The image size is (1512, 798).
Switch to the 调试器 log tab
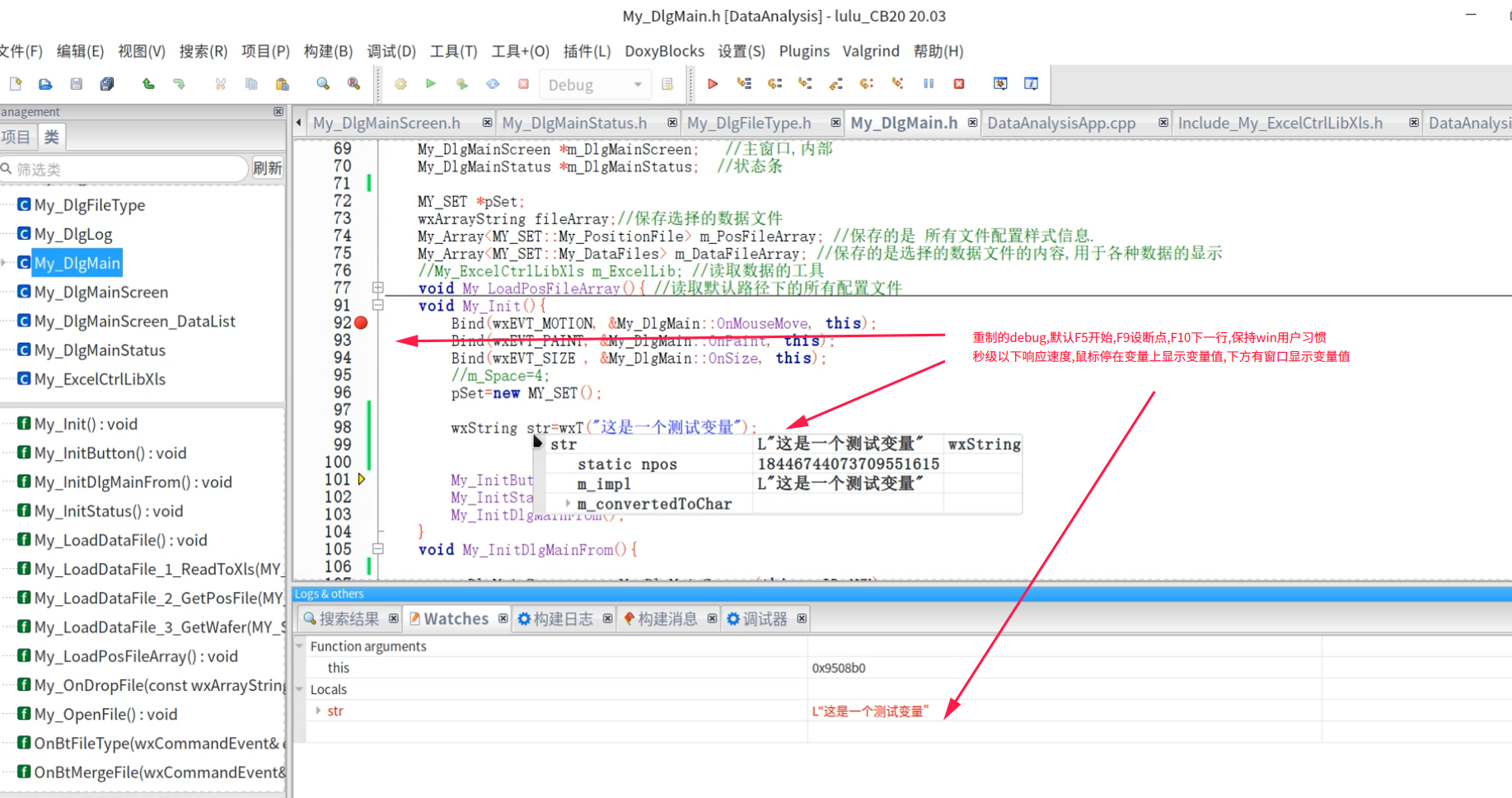click(765, 619)
